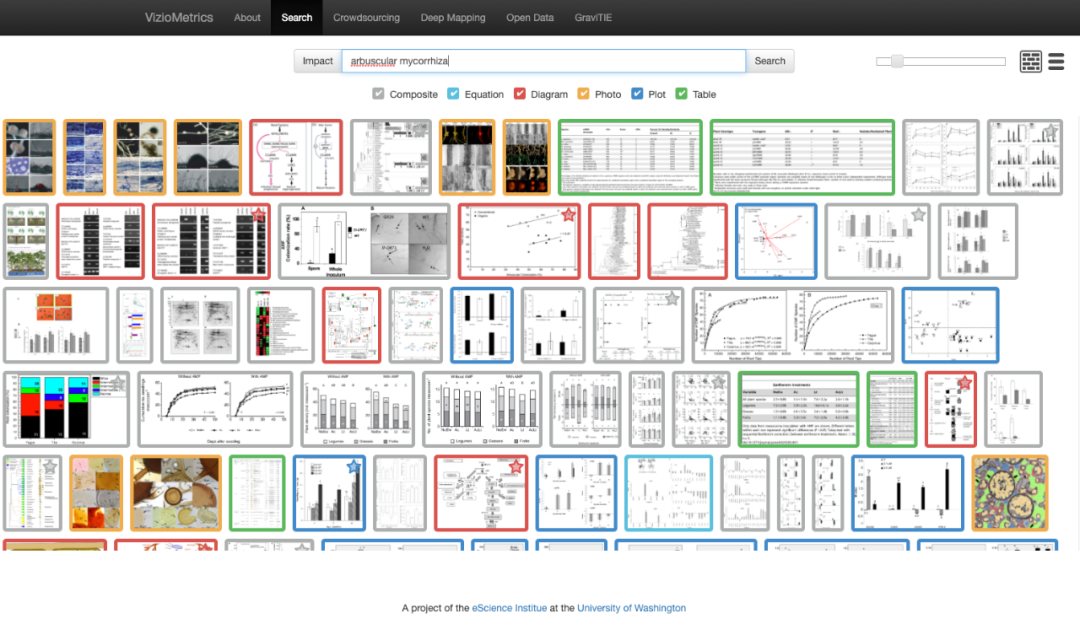Toggle the Table checkbox
This screenshot has height=619, width=1080.
point(681,94)
